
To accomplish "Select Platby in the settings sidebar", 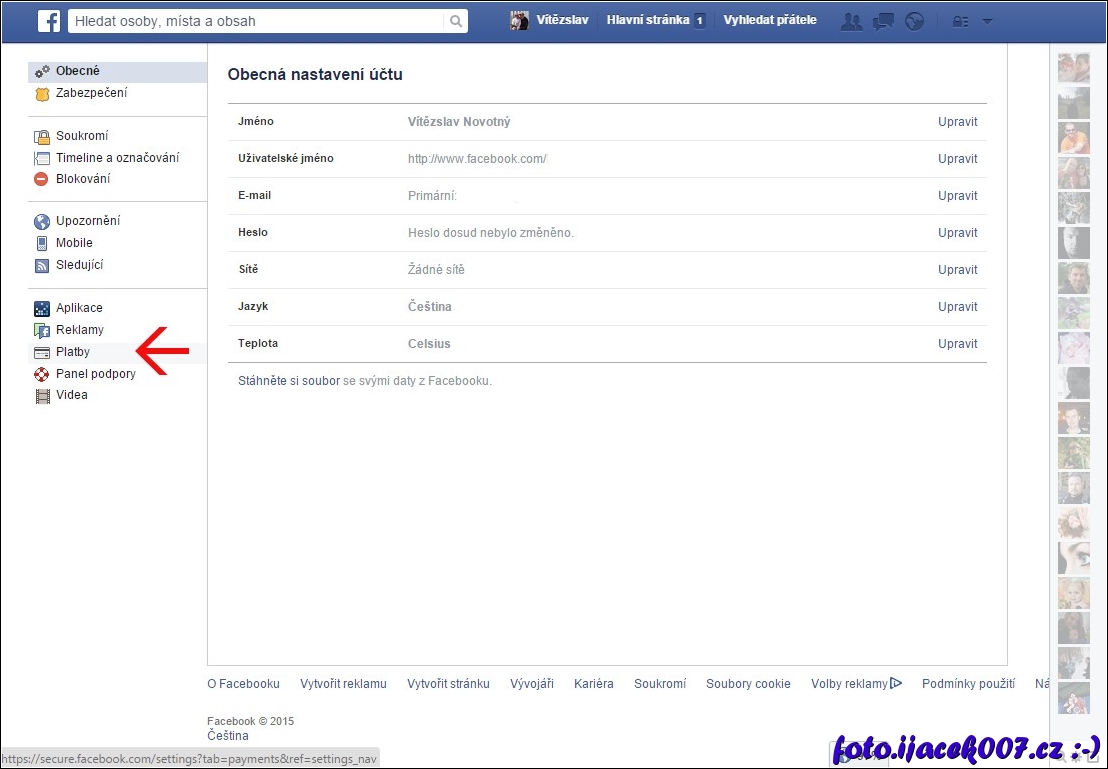I will [73, 352].
